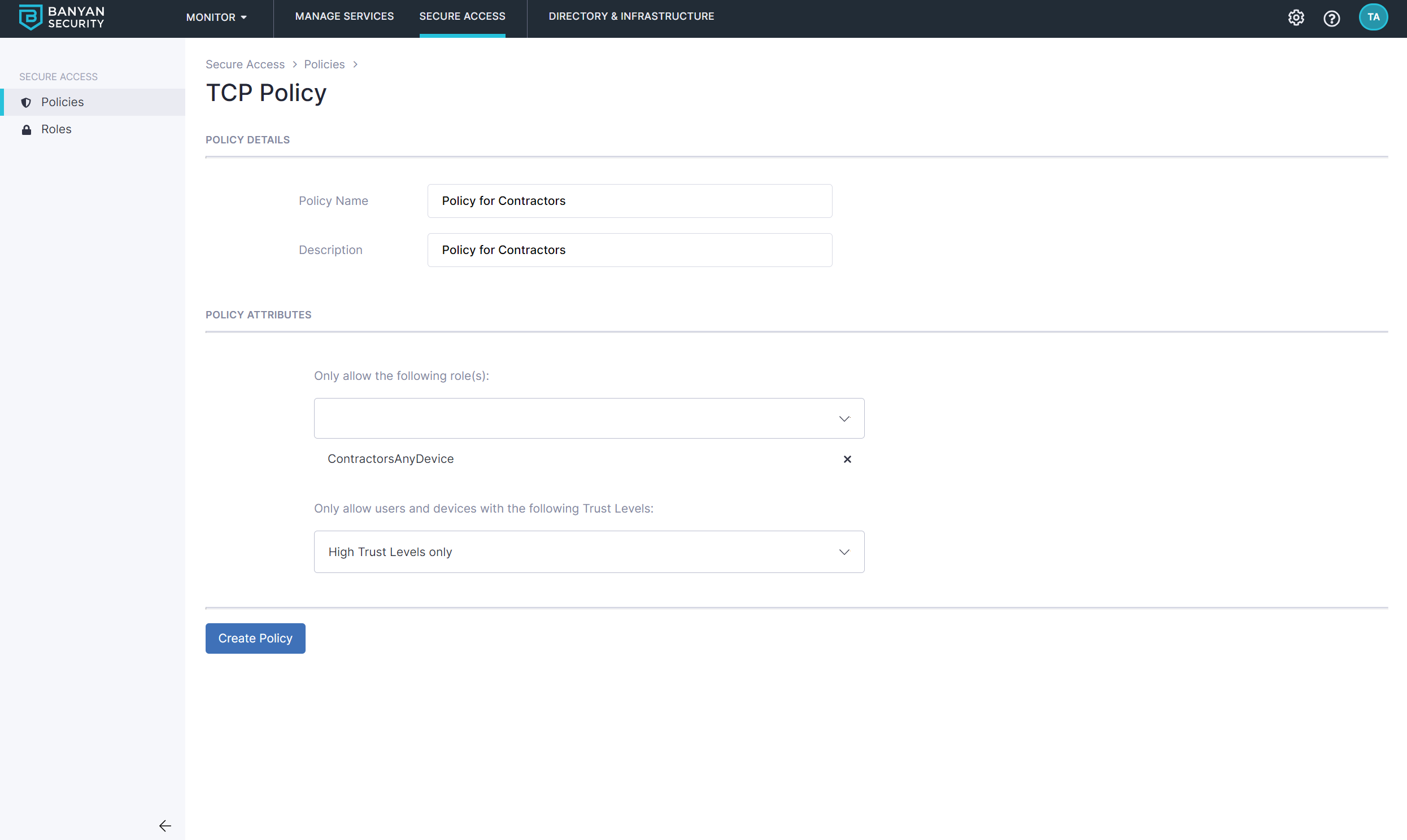Open Policies in the sidebar
The width and height of the screenshot is (1407, 840).
93,102
